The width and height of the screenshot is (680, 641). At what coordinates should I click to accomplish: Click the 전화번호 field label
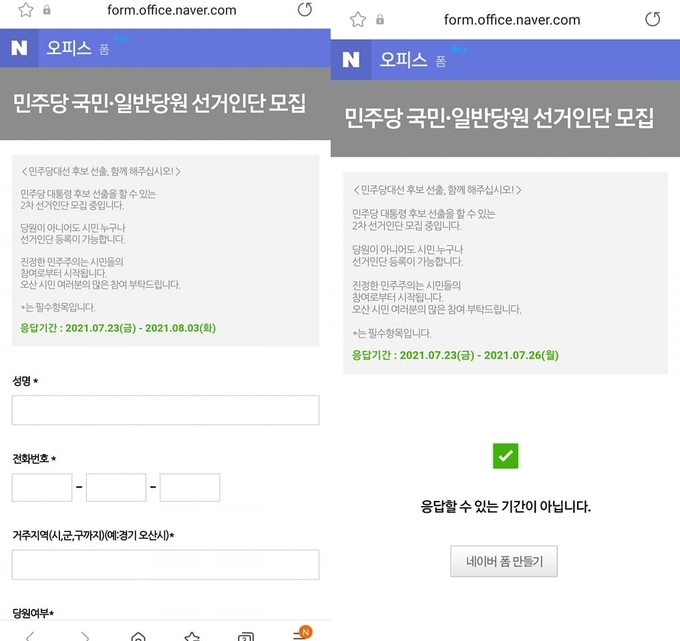pos(34,458)
